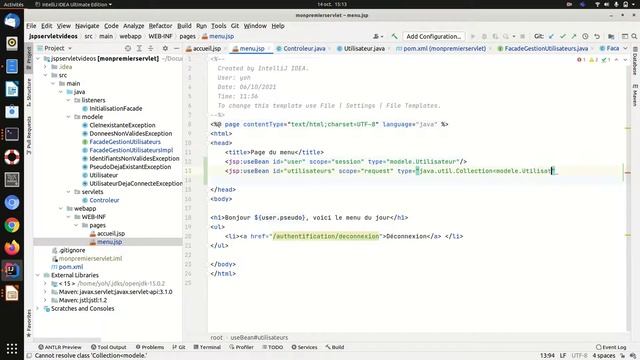Viewport: 640px width, 360px height.
Task: Open the Git menu
Action: (x=235, y=26)
